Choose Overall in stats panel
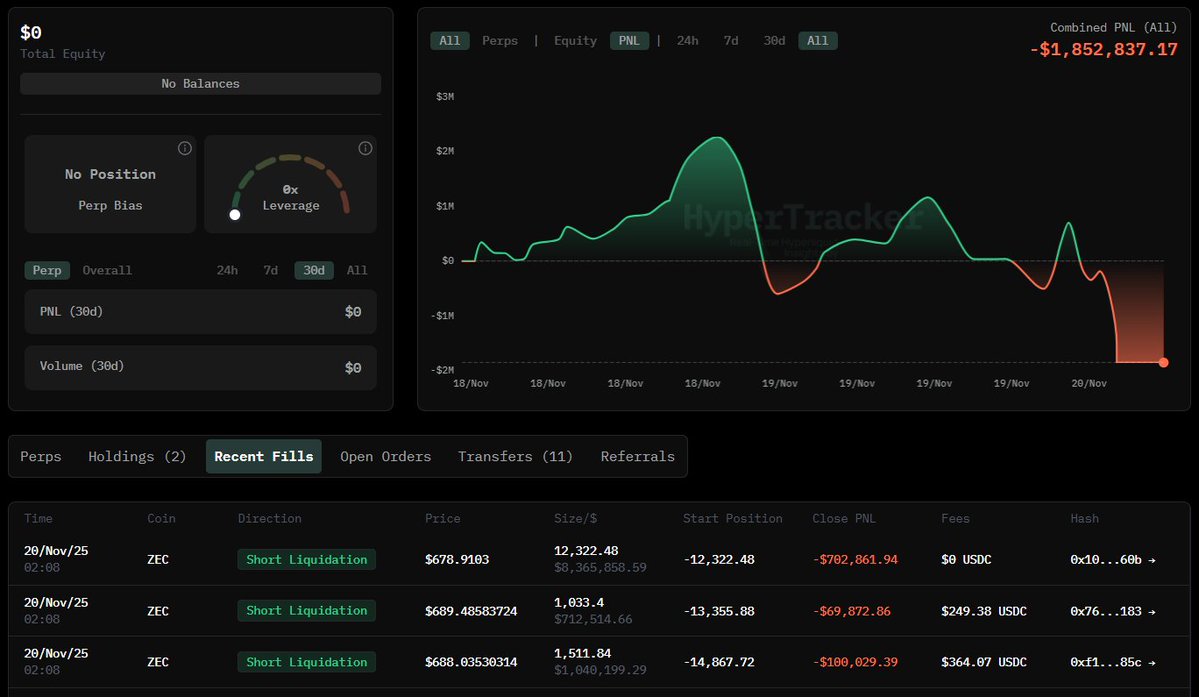 click(107, 270)
